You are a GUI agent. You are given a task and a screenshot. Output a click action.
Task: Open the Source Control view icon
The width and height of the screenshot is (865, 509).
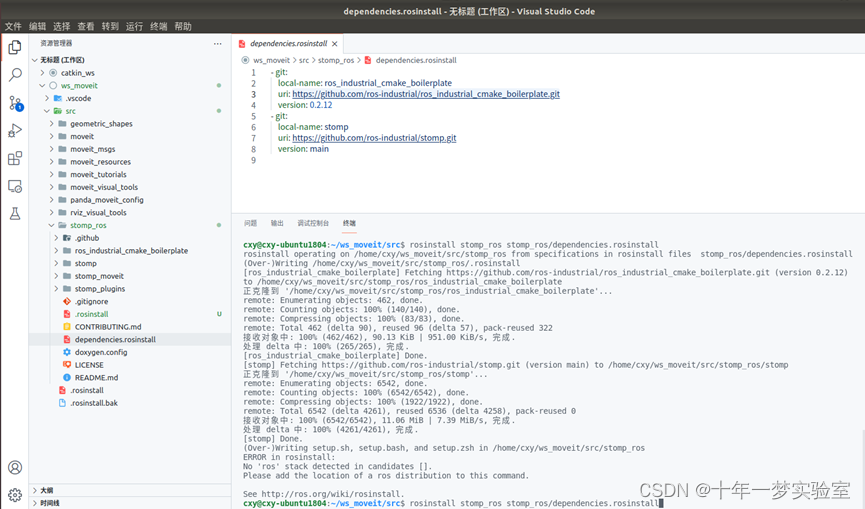point(15,103)
